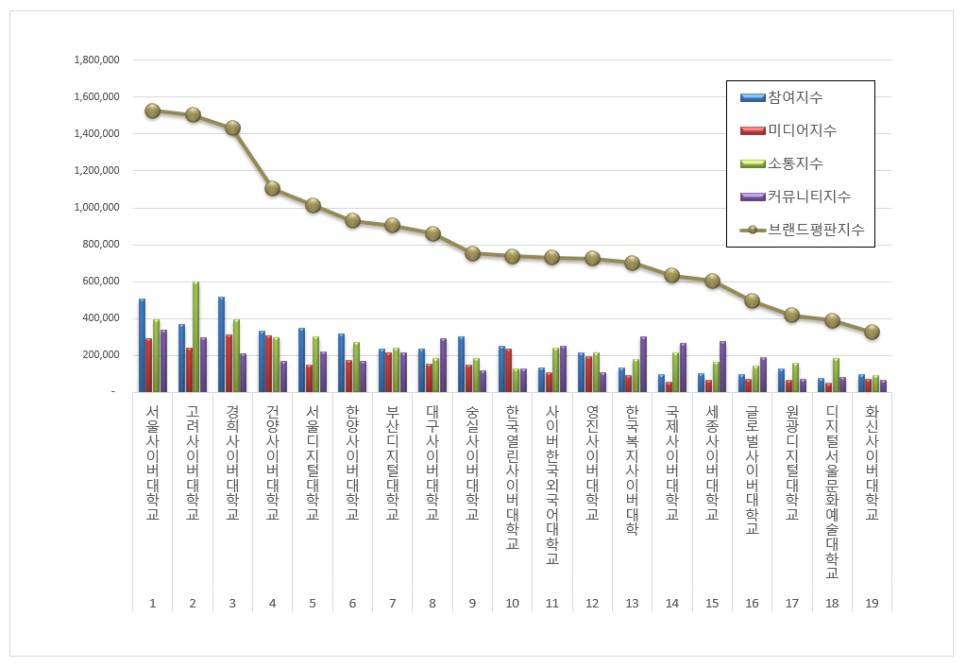The image size is (966, 667).
Task: Select the 커뮤니티지수 legend label
Action: coord(809,196)
